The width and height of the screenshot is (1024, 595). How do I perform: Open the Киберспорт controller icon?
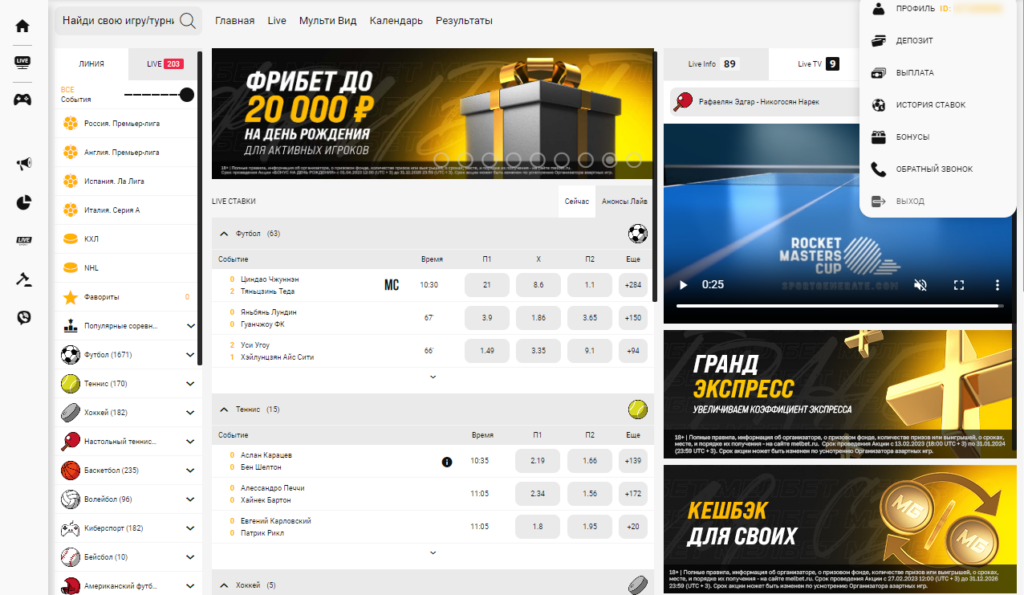tap(71, 528)
